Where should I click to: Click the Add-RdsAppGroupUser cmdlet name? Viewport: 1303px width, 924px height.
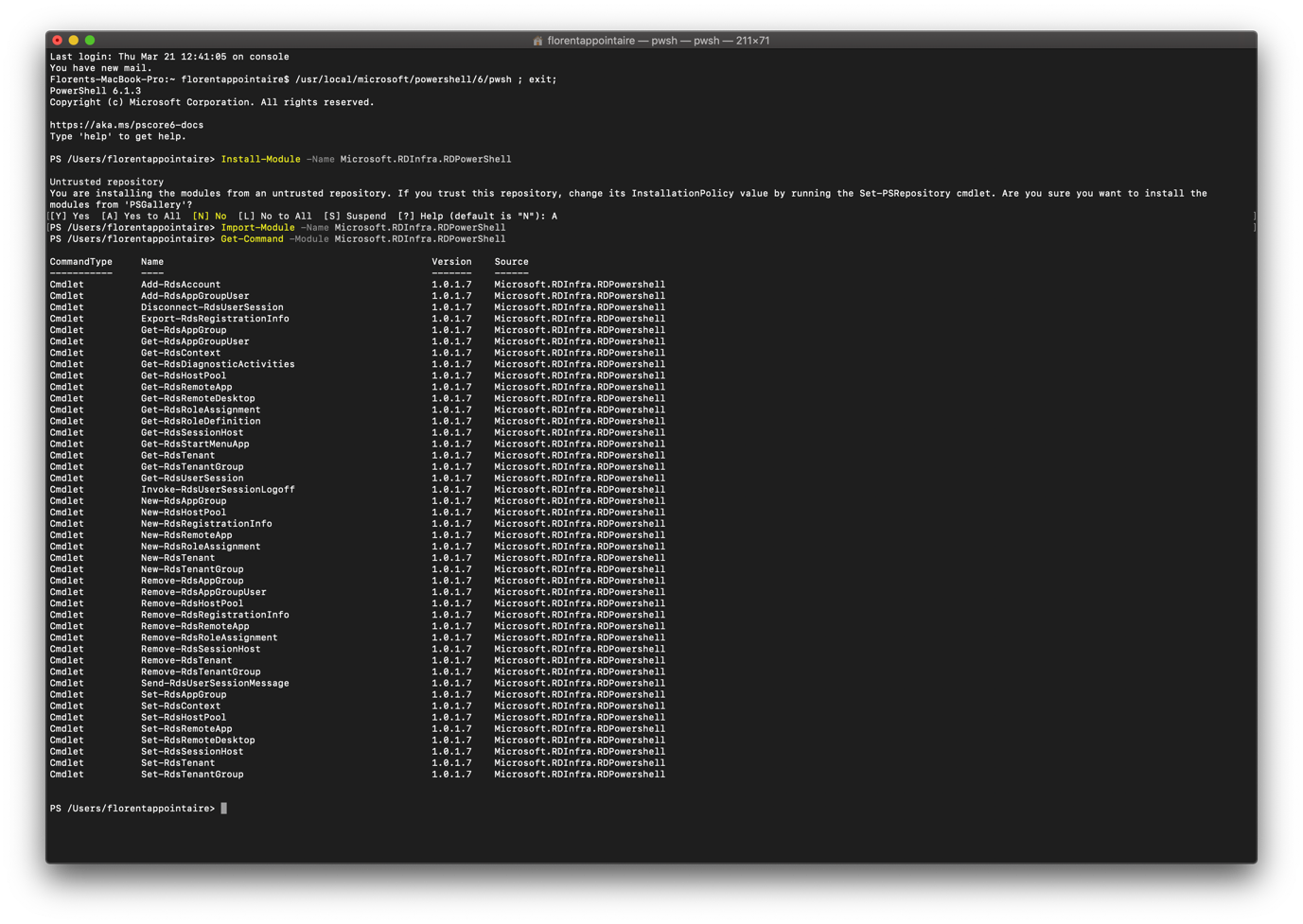(195, 295)
